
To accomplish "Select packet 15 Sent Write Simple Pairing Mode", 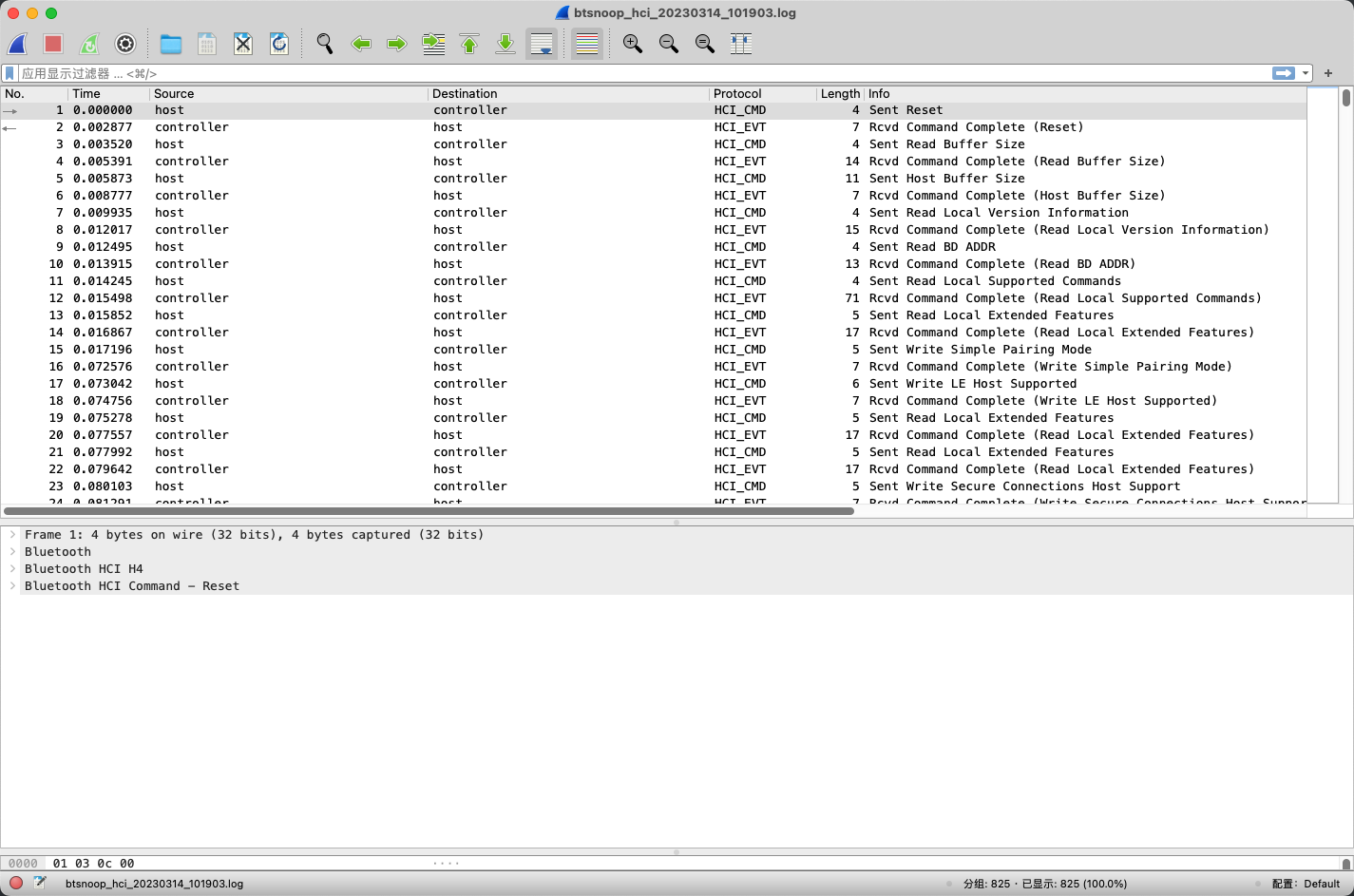I will tap(654, 350).
